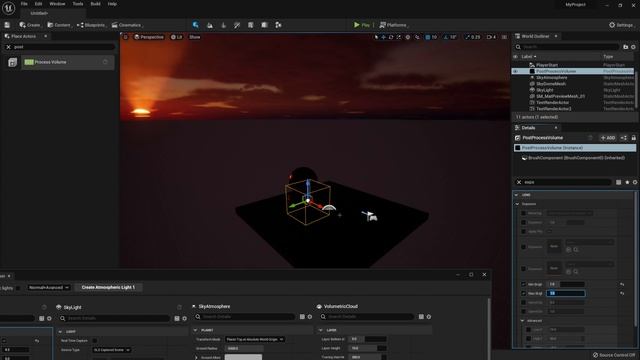This screenshot has height=360, width=640.
Task: Toggle rotation snapping in viewport toolbar
Action: pyautogui.click(x=446, y=37)
